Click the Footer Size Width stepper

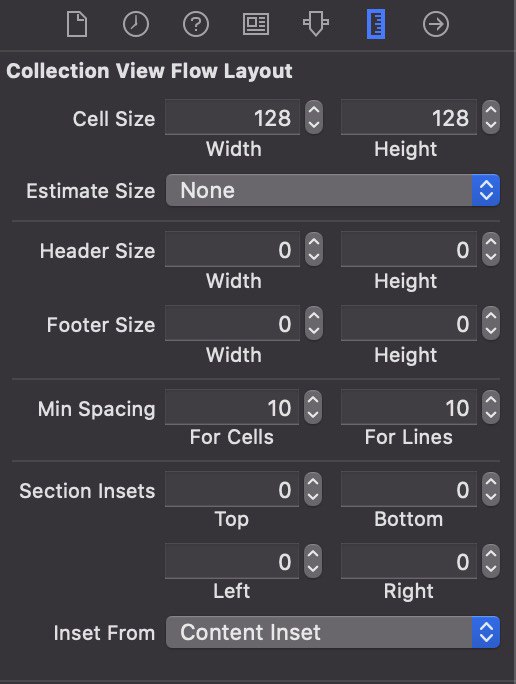click(314, 324)
